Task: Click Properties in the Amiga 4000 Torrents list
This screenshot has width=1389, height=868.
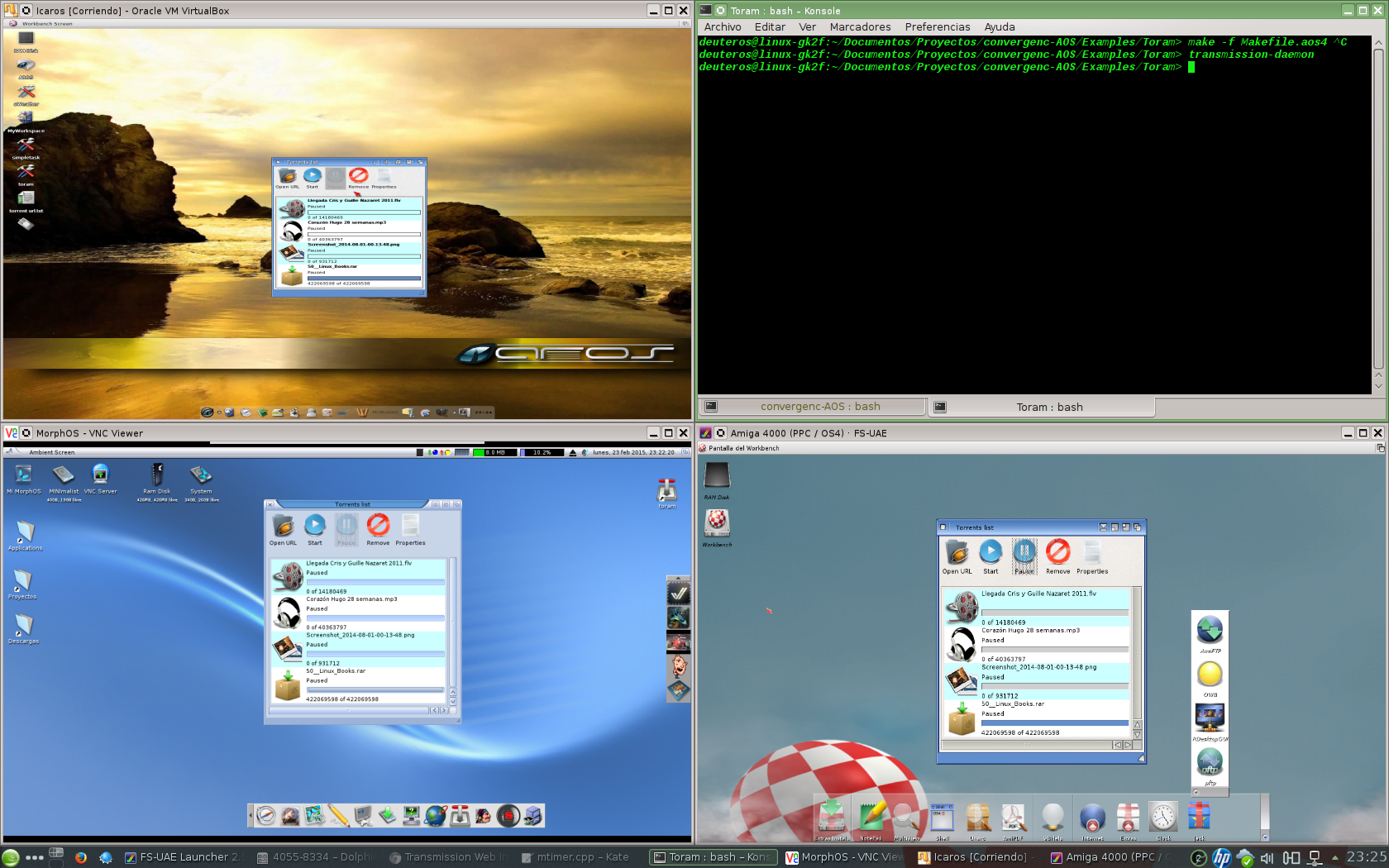Action: (x=1092, y=557)
